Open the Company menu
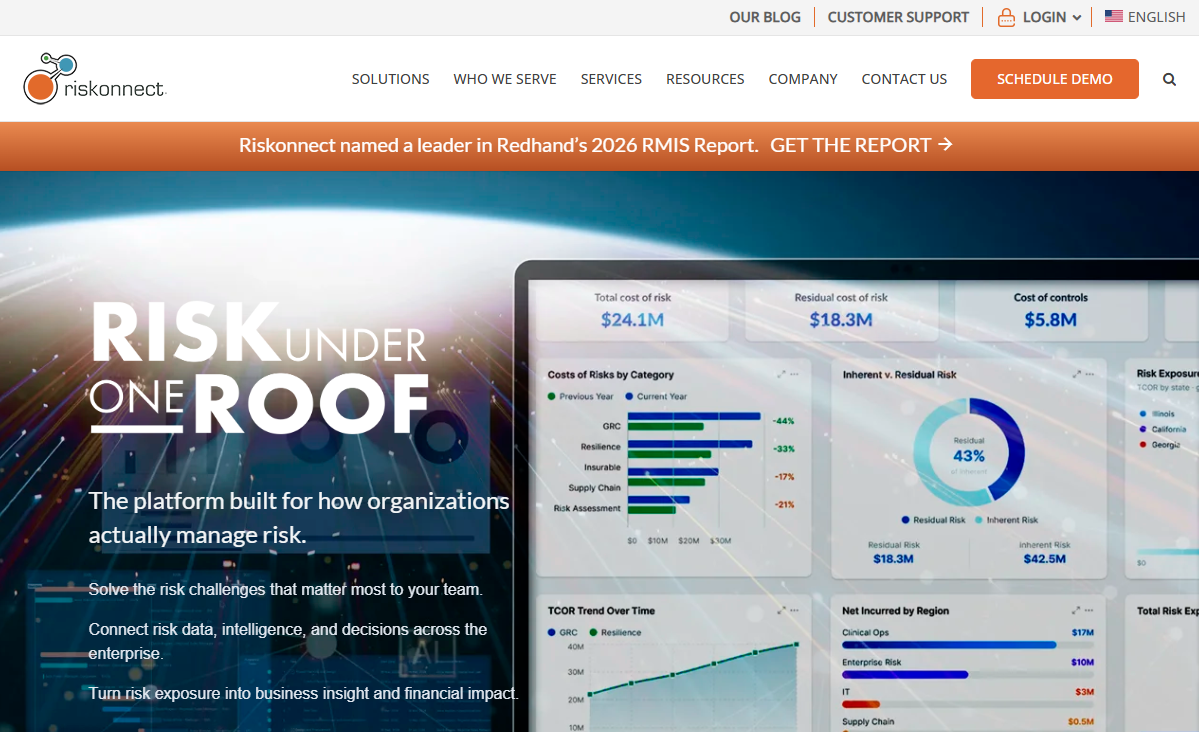 803,80
